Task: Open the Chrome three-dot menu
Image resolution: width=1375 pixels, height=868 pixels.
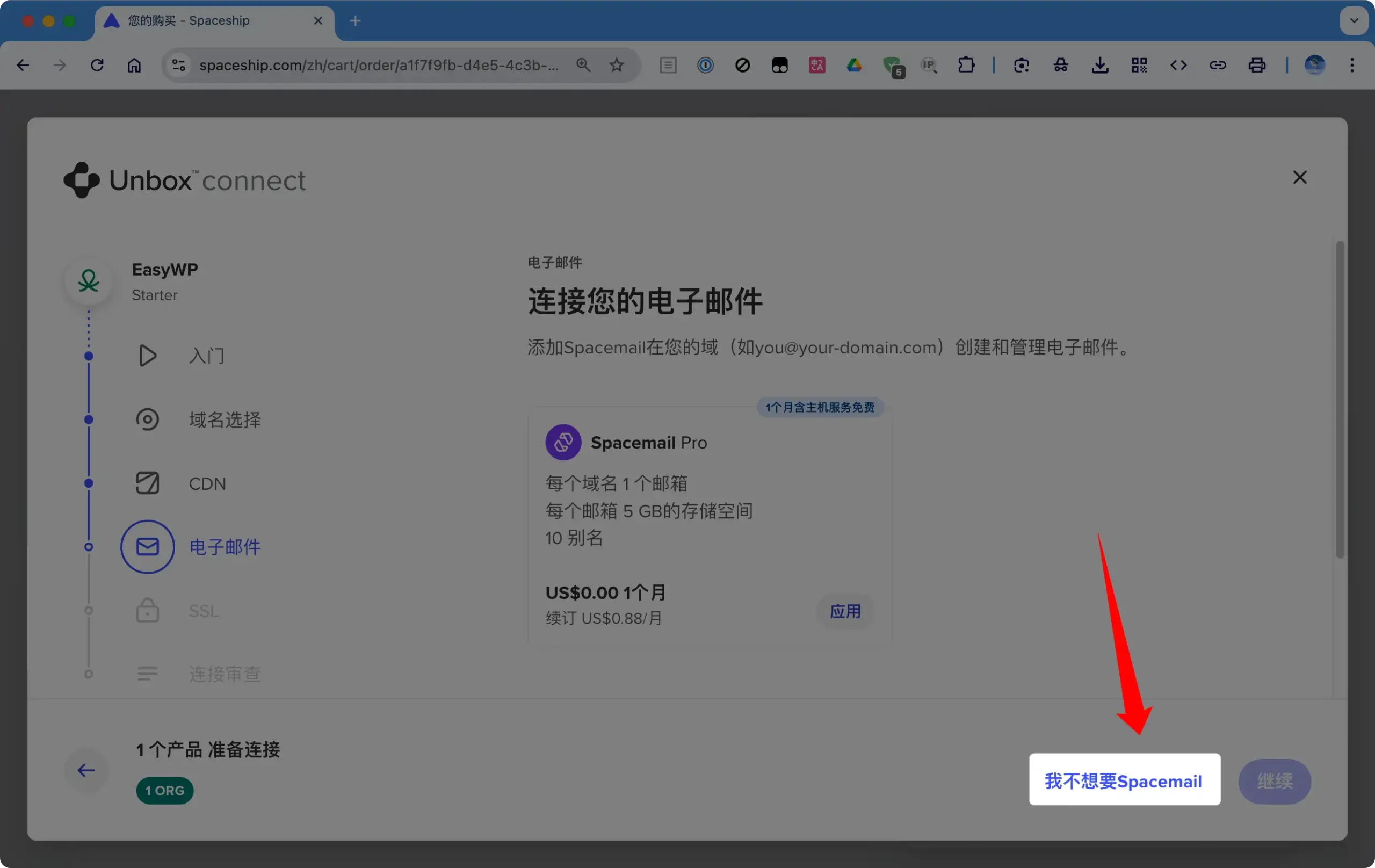Action: click(x=1352, y=65)
